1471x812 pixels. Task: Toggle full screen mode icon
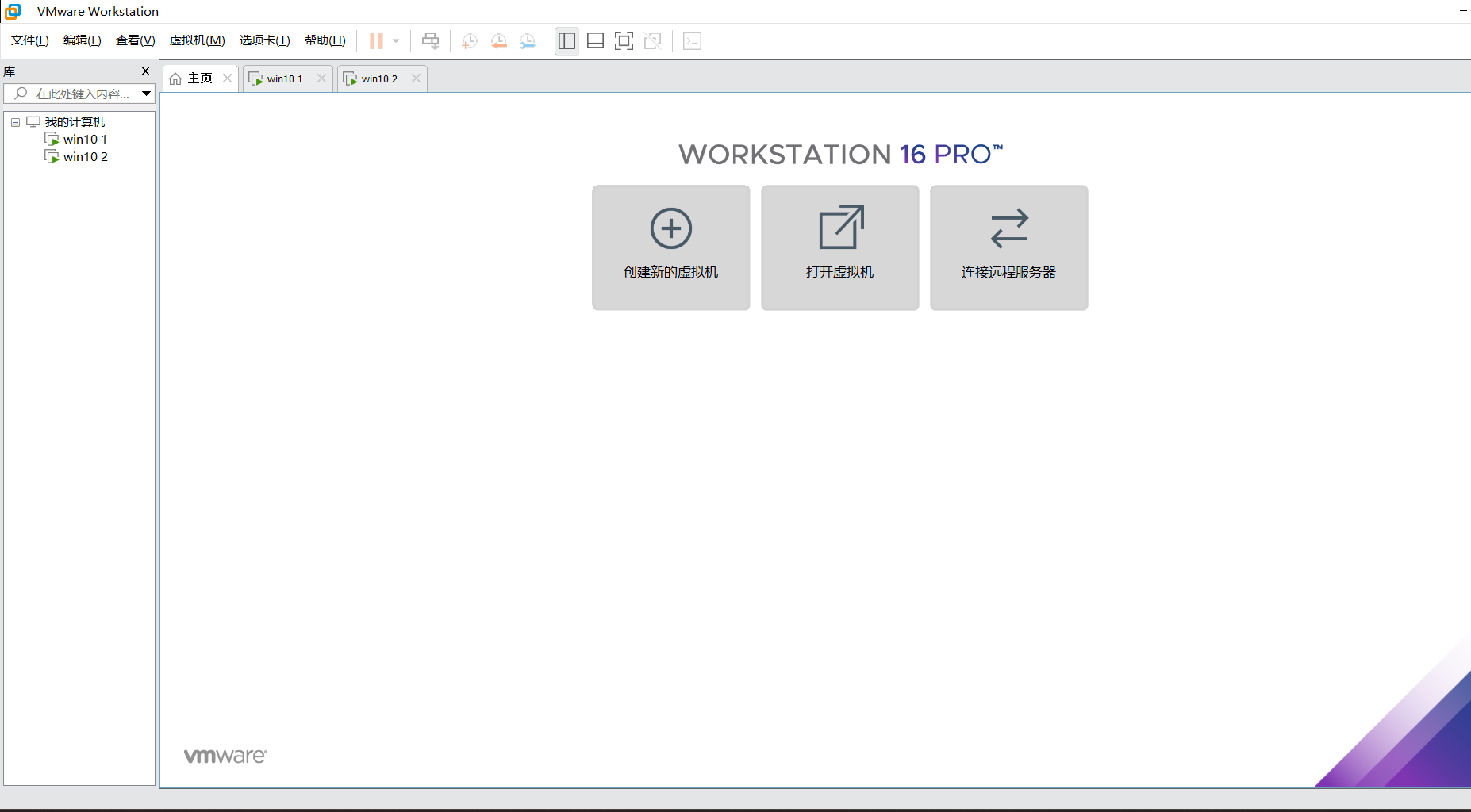point(624,41)
